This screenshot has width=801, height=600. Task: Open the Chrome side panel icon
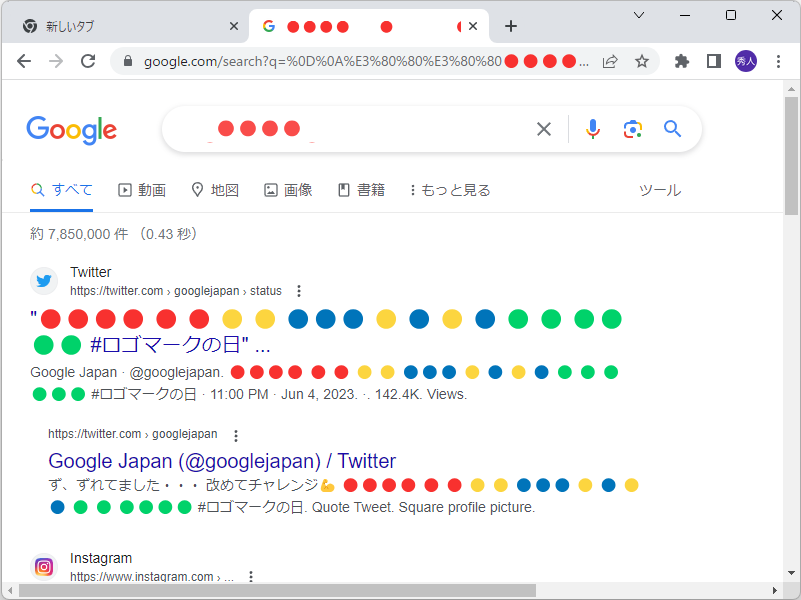(713, 61)
